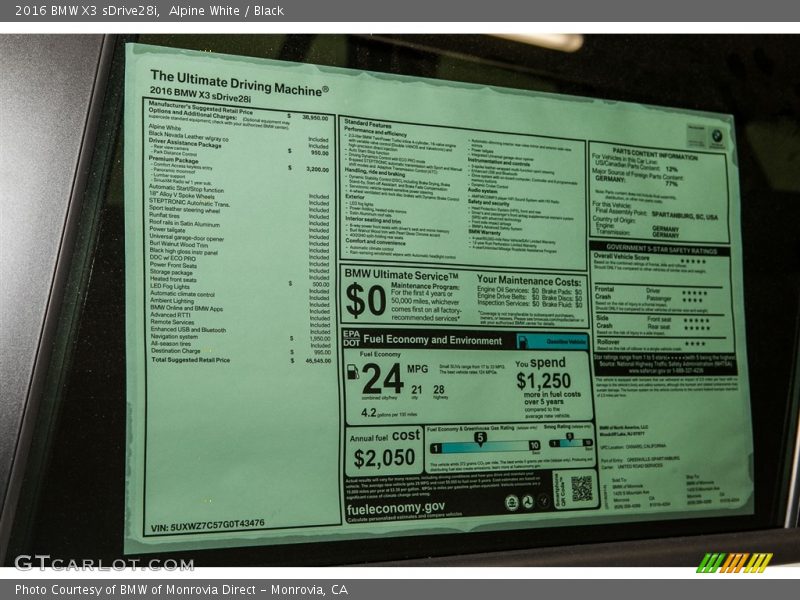
Task: Click the 'Photo Courtesy of BMW of Monrovia' caption
Action: tap(180, 589)
